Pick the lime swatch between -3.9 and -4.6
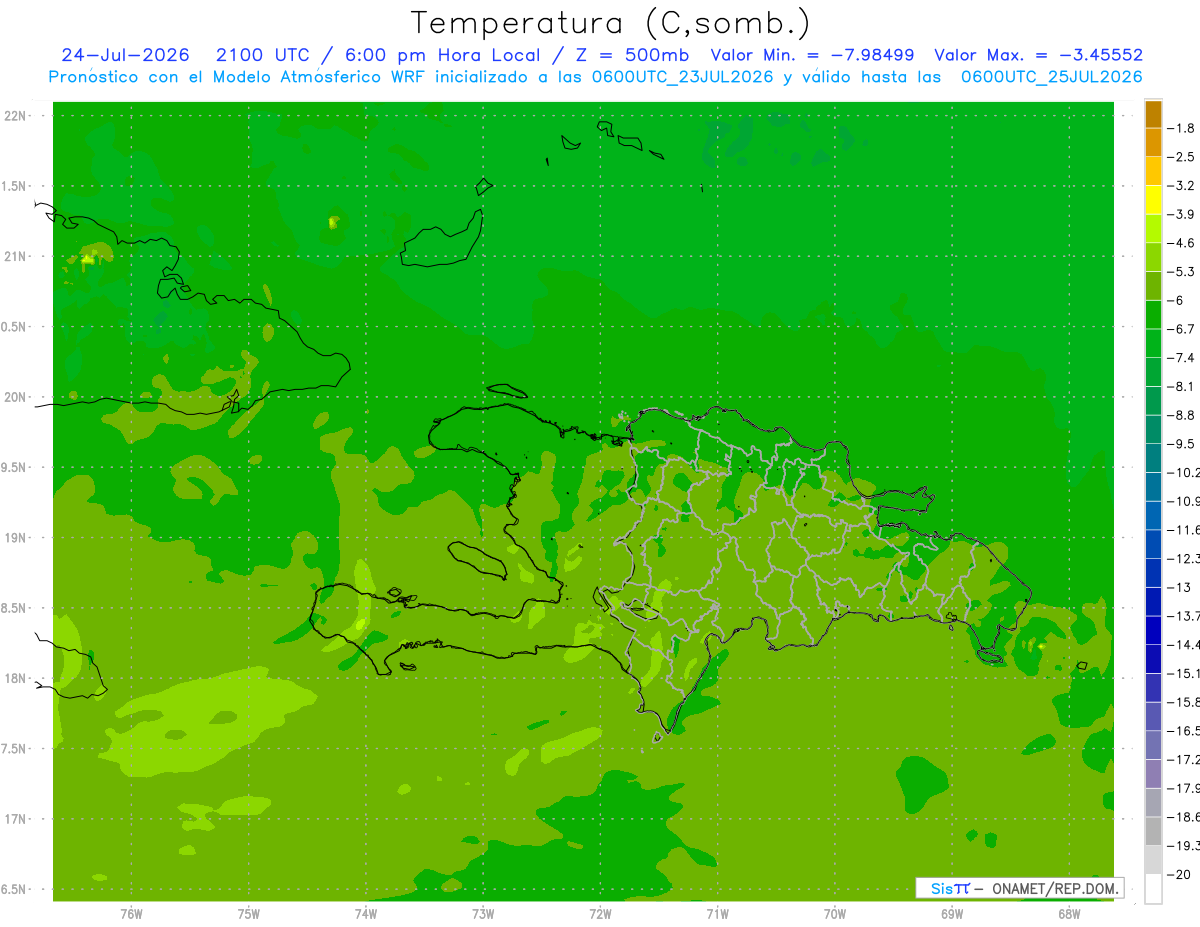The height and width of the screenshot is (927, 1200). 1153,228
